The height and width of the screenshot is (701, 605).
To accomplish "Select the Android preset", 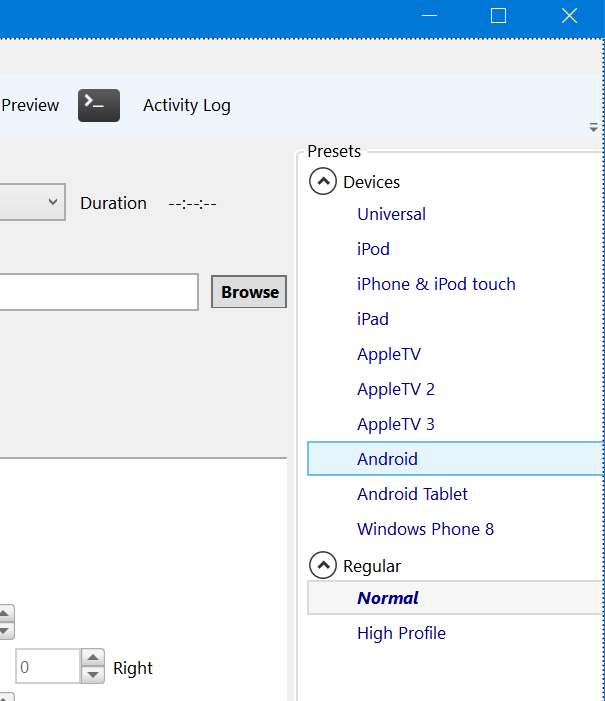I will coord(455,459).
